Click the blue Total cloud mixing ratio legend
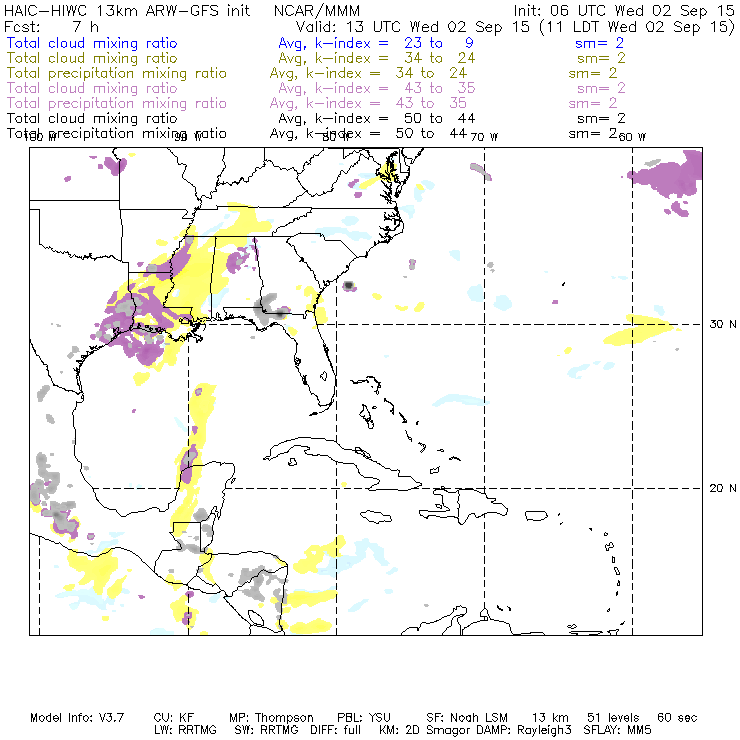Viewport: 740px width, 740px height. [92, 44]
